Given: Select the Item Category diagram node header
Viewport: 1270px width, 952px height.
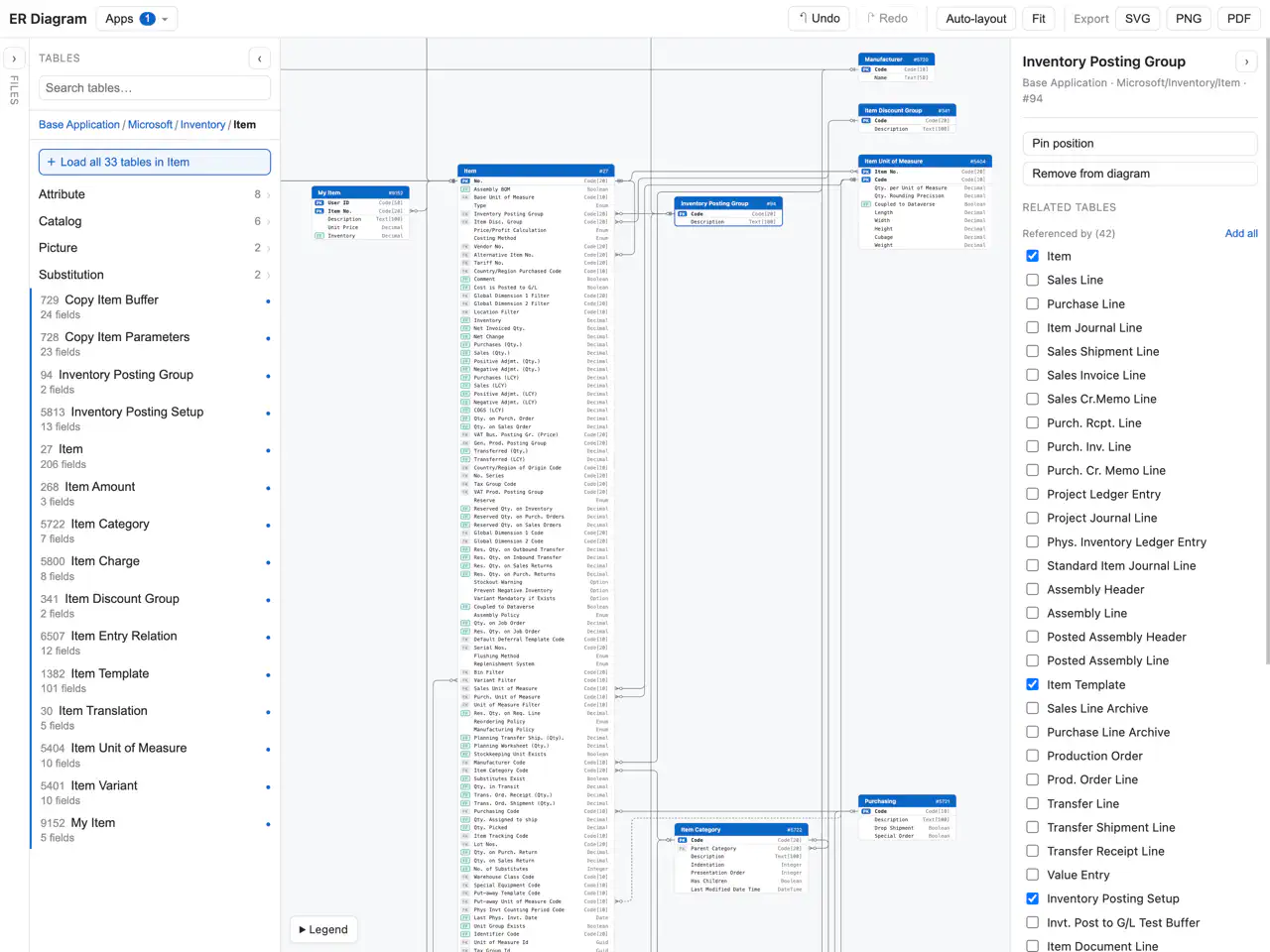Looking at the screenshot, I should 741,829.
